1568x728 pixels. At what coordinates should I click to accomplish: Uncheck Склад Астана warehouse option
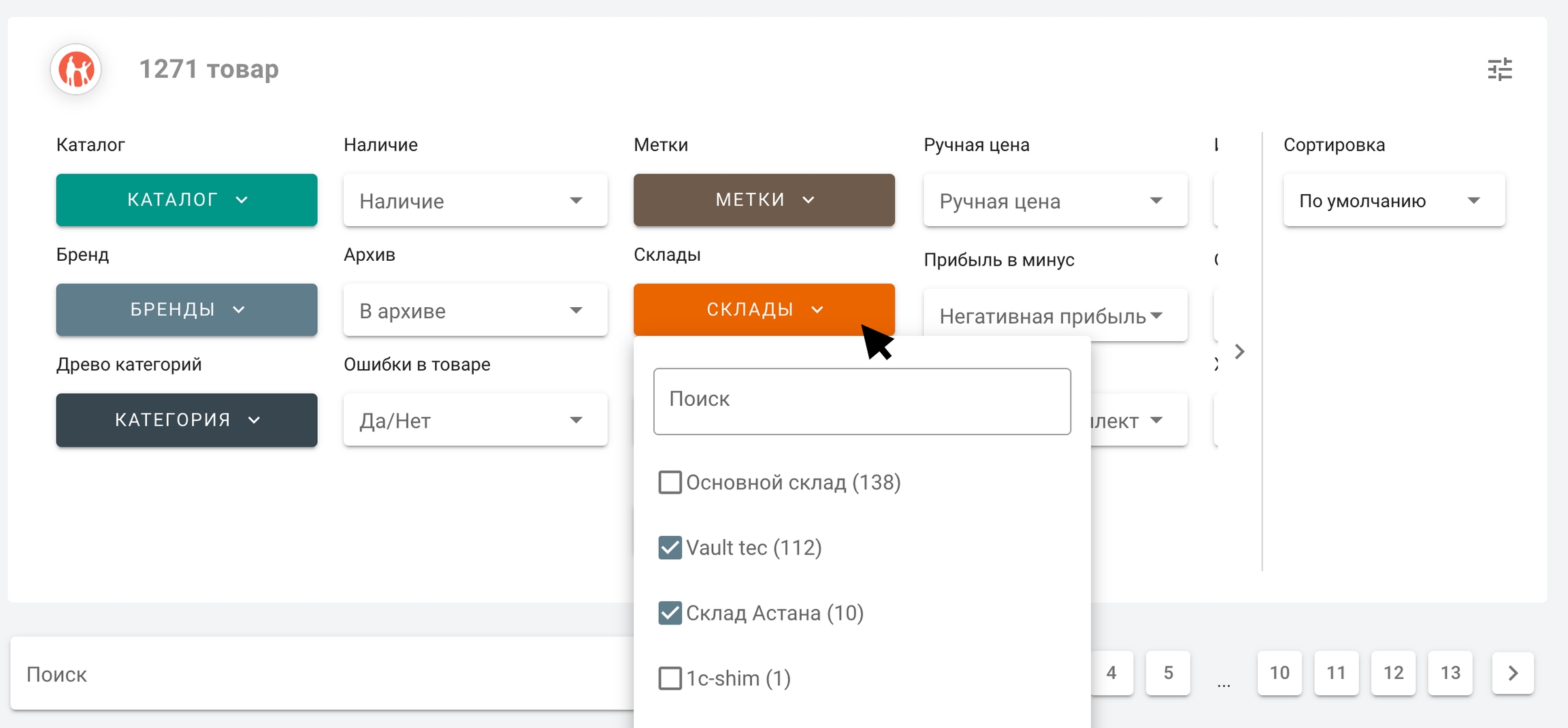click(670, 613)
